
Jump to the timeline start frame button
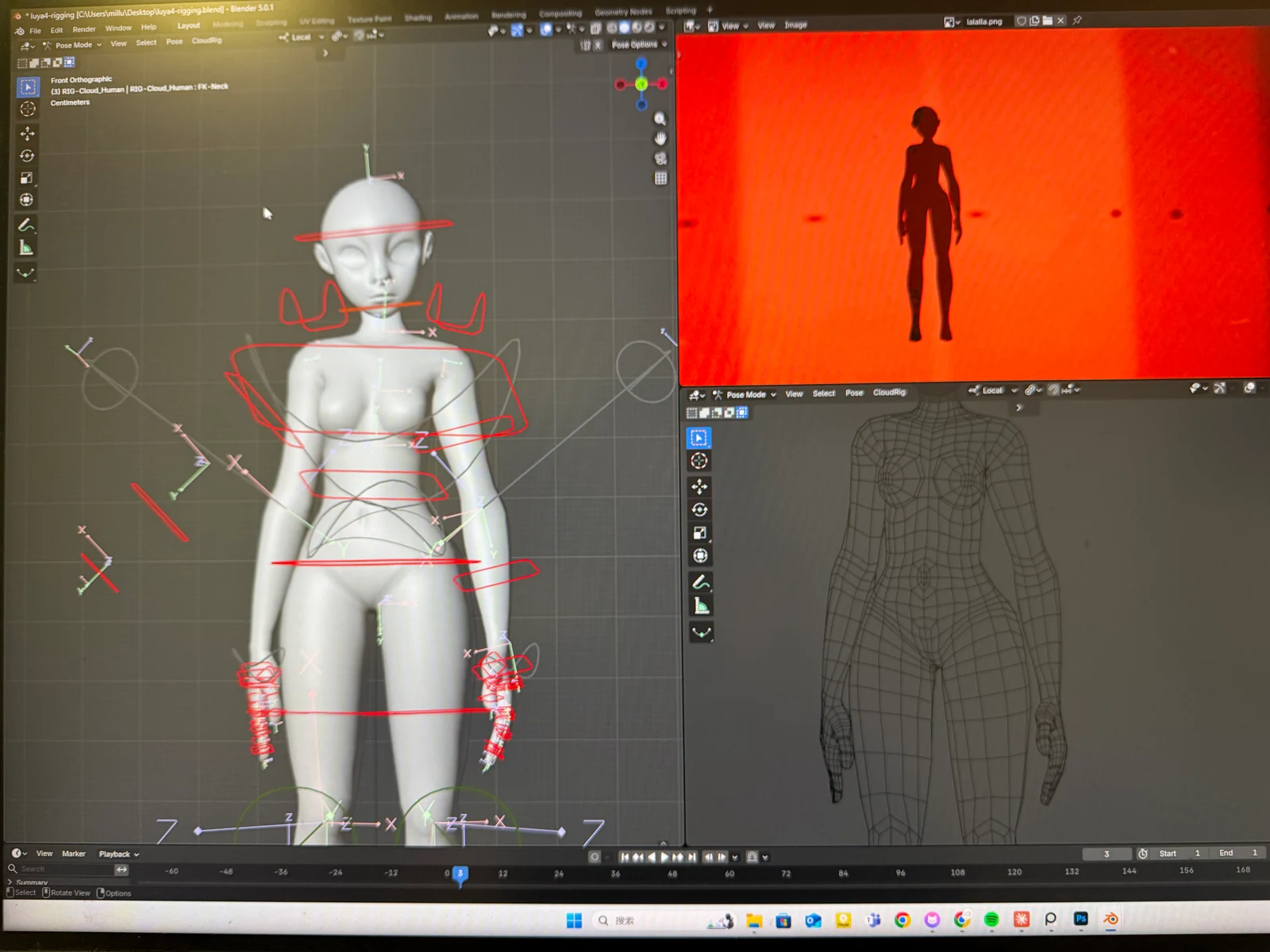pyautogui.click(x=625, y=857)
